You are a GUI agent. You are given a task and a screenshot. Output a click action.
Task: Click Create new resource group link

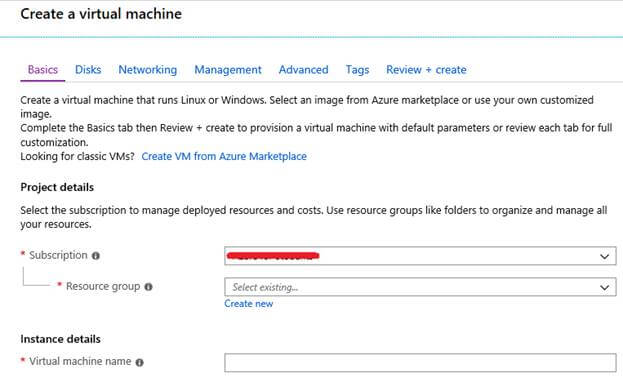[x=248, y=304]
